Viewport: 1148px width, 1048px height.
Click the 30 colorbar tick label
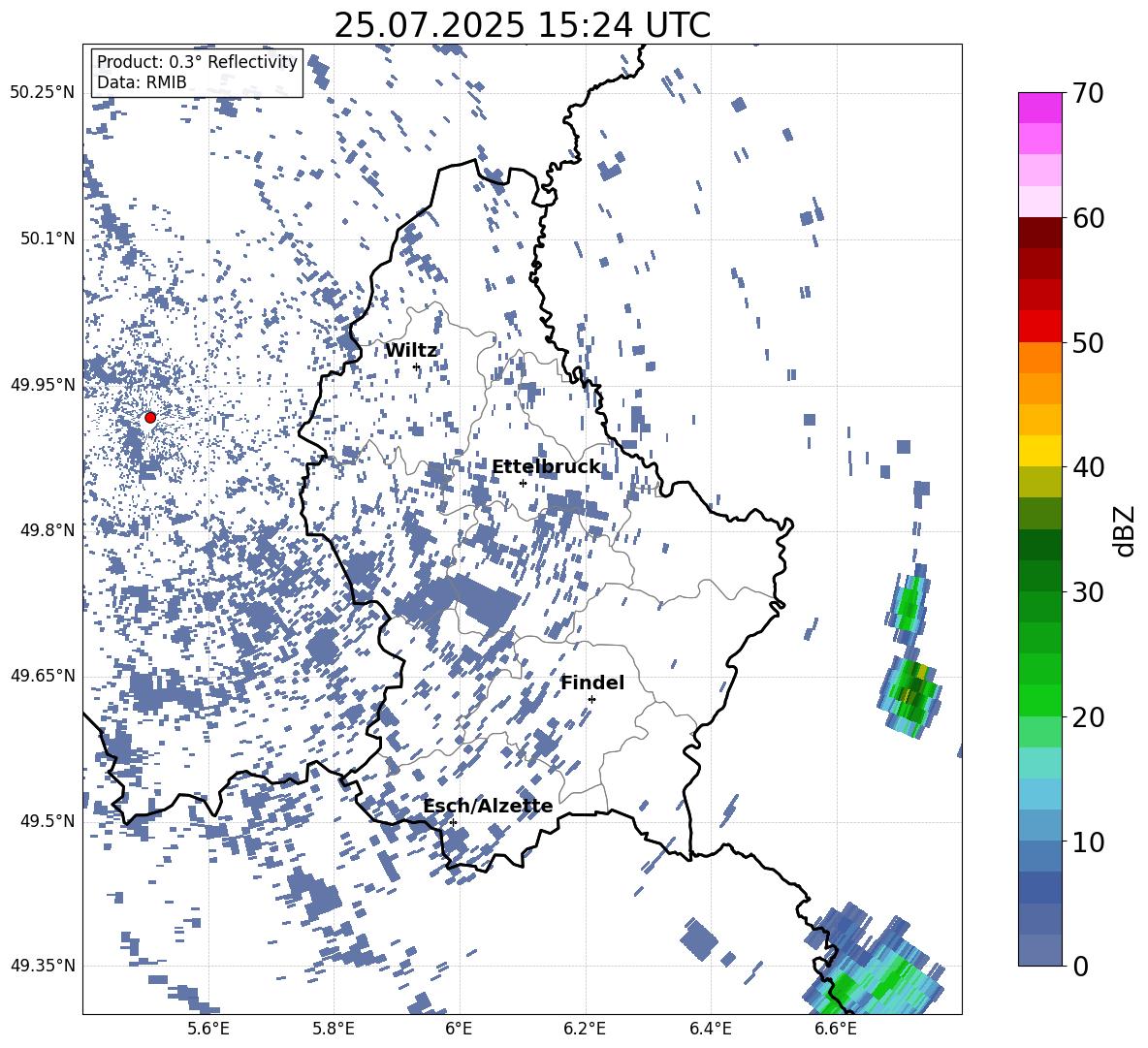[x=1088, y=592]
